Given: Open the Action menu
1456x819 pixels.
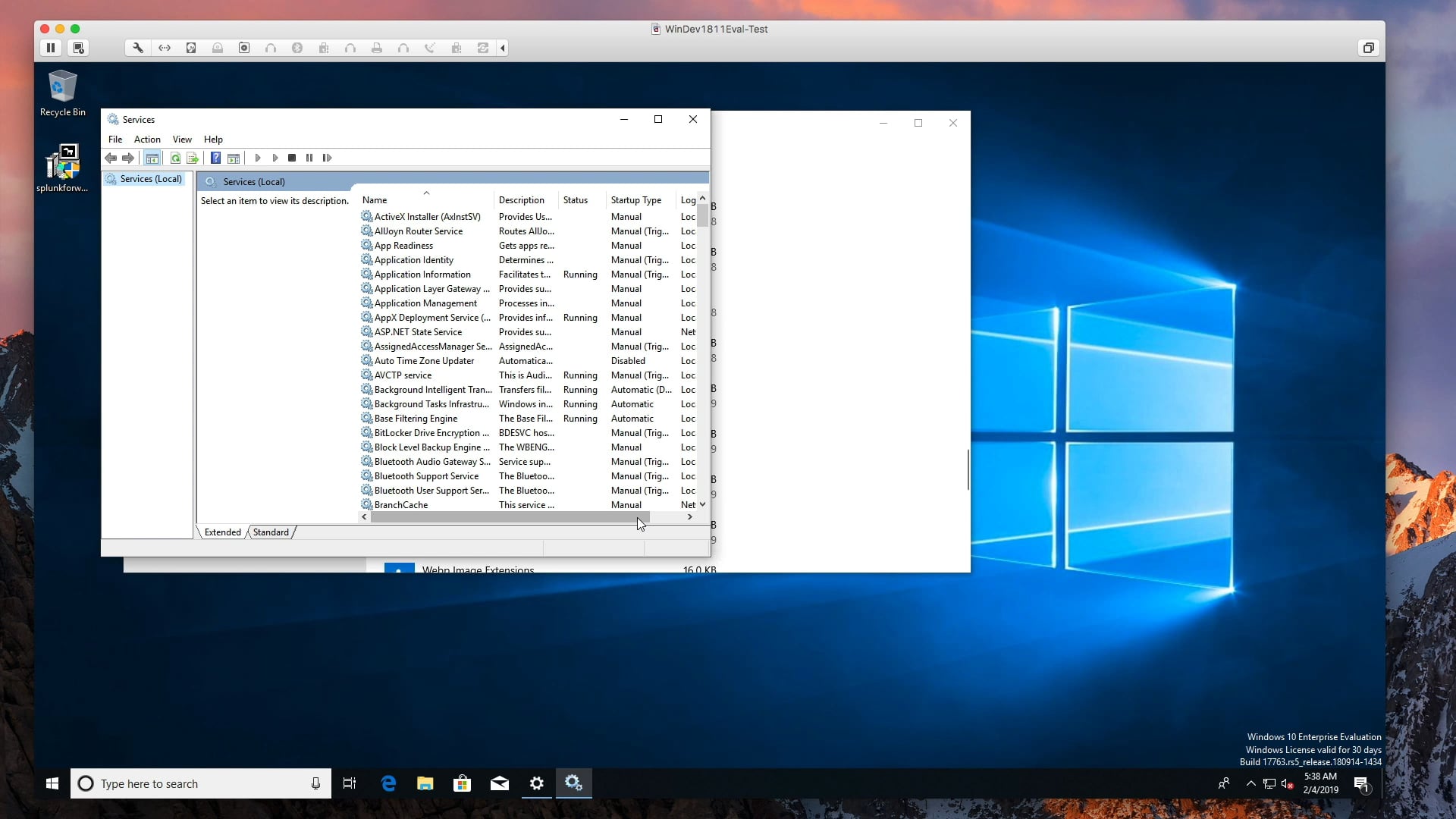Looking at the screenshot, I should [x=147, y=140].
